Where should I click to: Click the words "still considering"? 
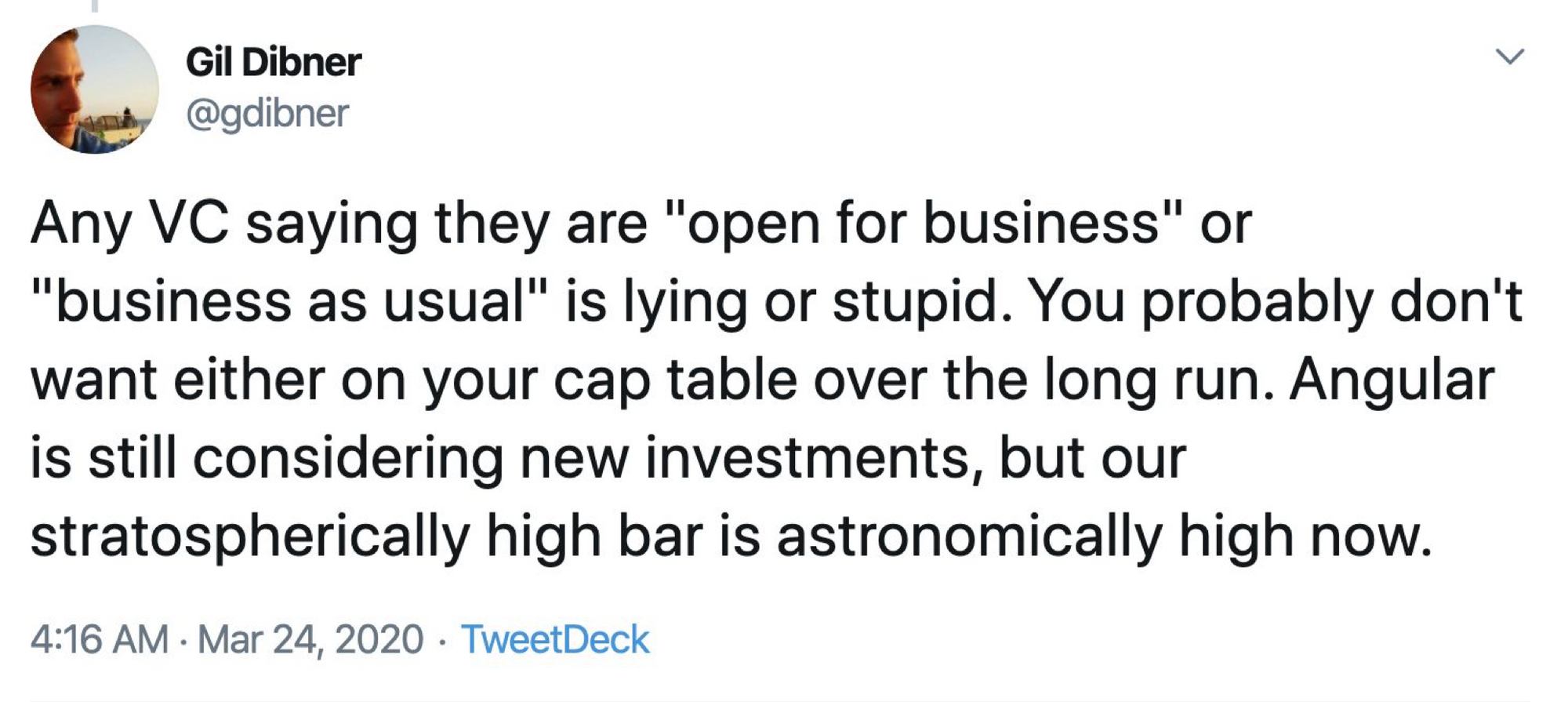pos(295,458)
